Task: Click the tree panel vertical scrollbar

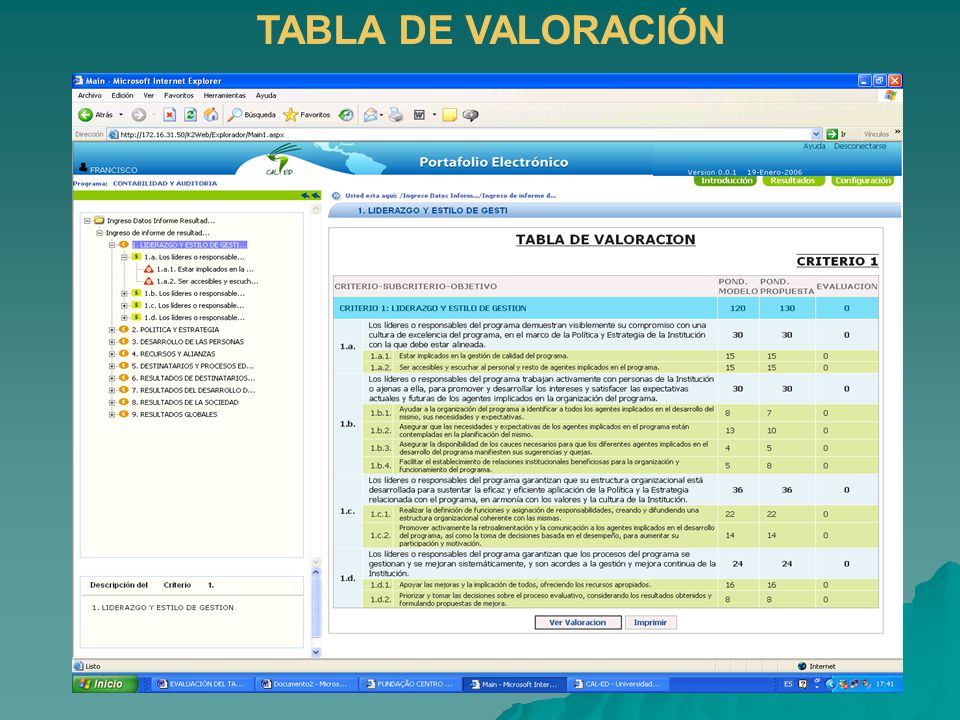Action: point(316,386)
